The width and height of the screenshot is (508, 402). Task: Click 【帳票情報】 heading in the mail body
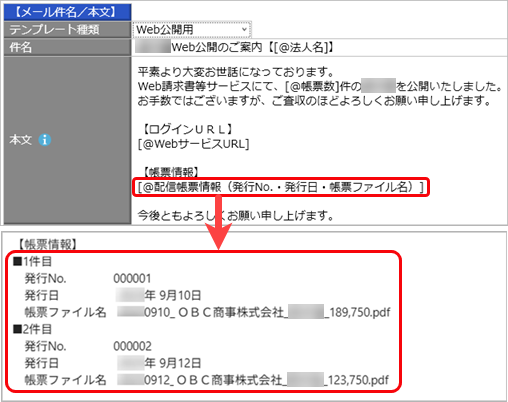pos(171,172)
